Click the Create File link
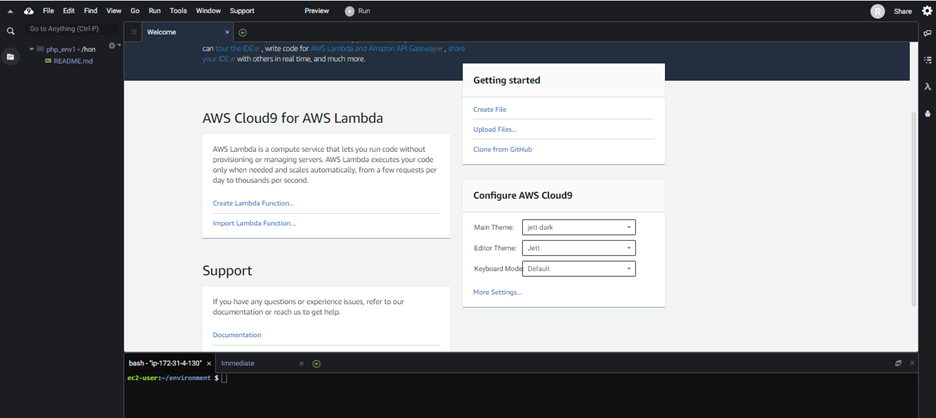Screen dimensions: 936x418 489,109
